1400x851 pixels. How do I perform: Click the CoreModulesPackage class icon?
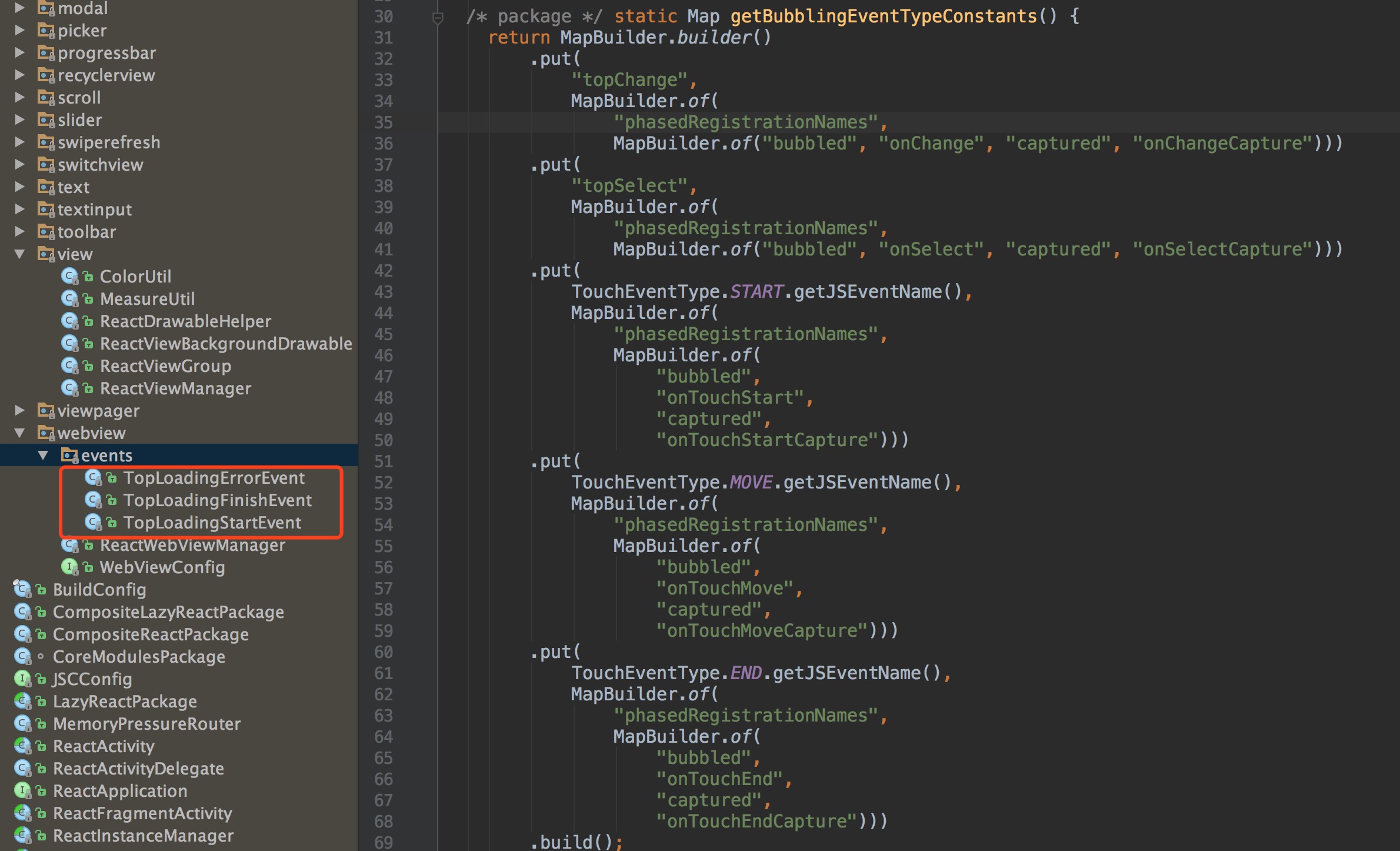pyautogui.click(x=22, y=656)
